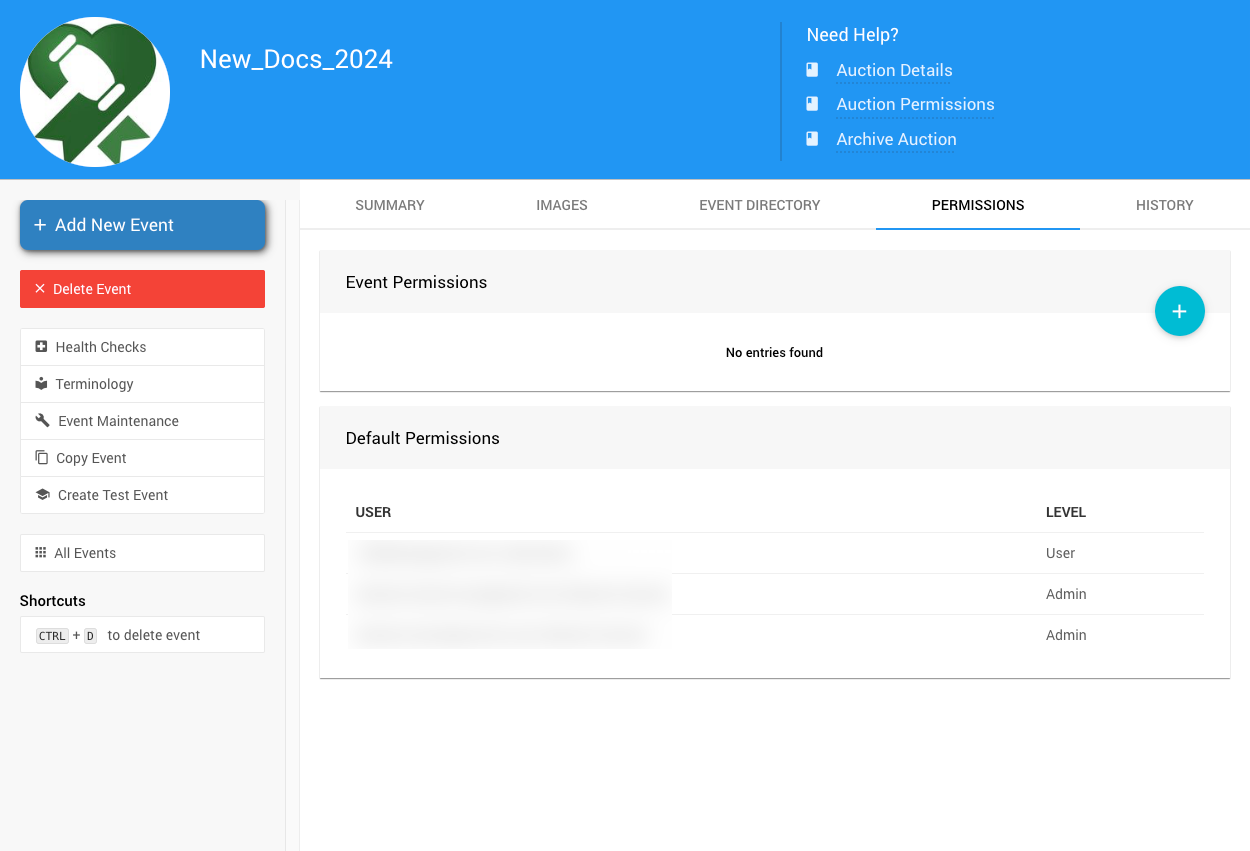The height and width of the screenshot is (851, 1250).
Task: Click the All Events grid icon
Action: [x=41, y=553]
